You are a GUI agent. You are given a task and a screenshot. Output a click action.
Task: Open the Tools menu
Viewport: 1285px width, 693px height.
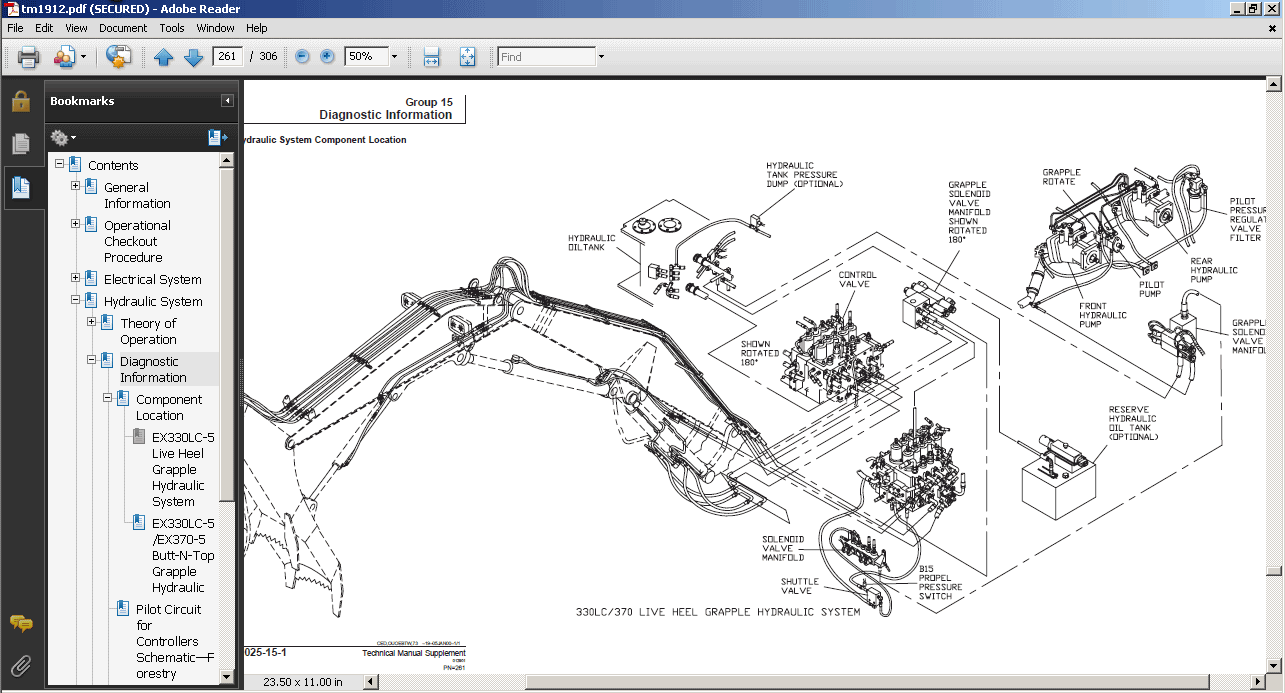point(172,28)
